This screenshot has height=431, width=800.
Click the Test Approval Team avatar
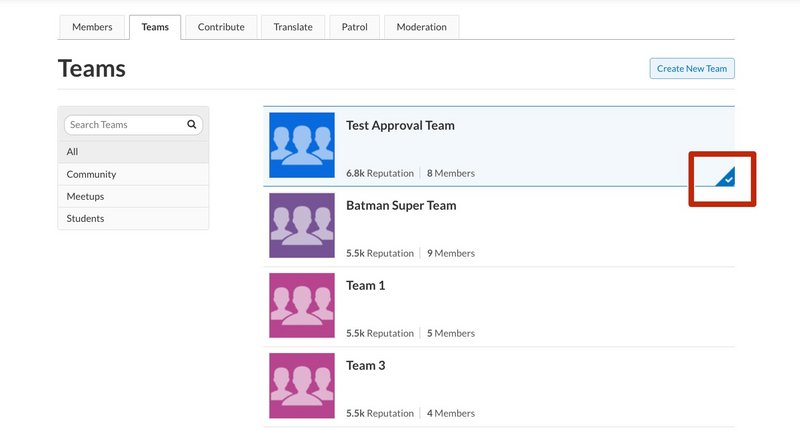point(302,145)
